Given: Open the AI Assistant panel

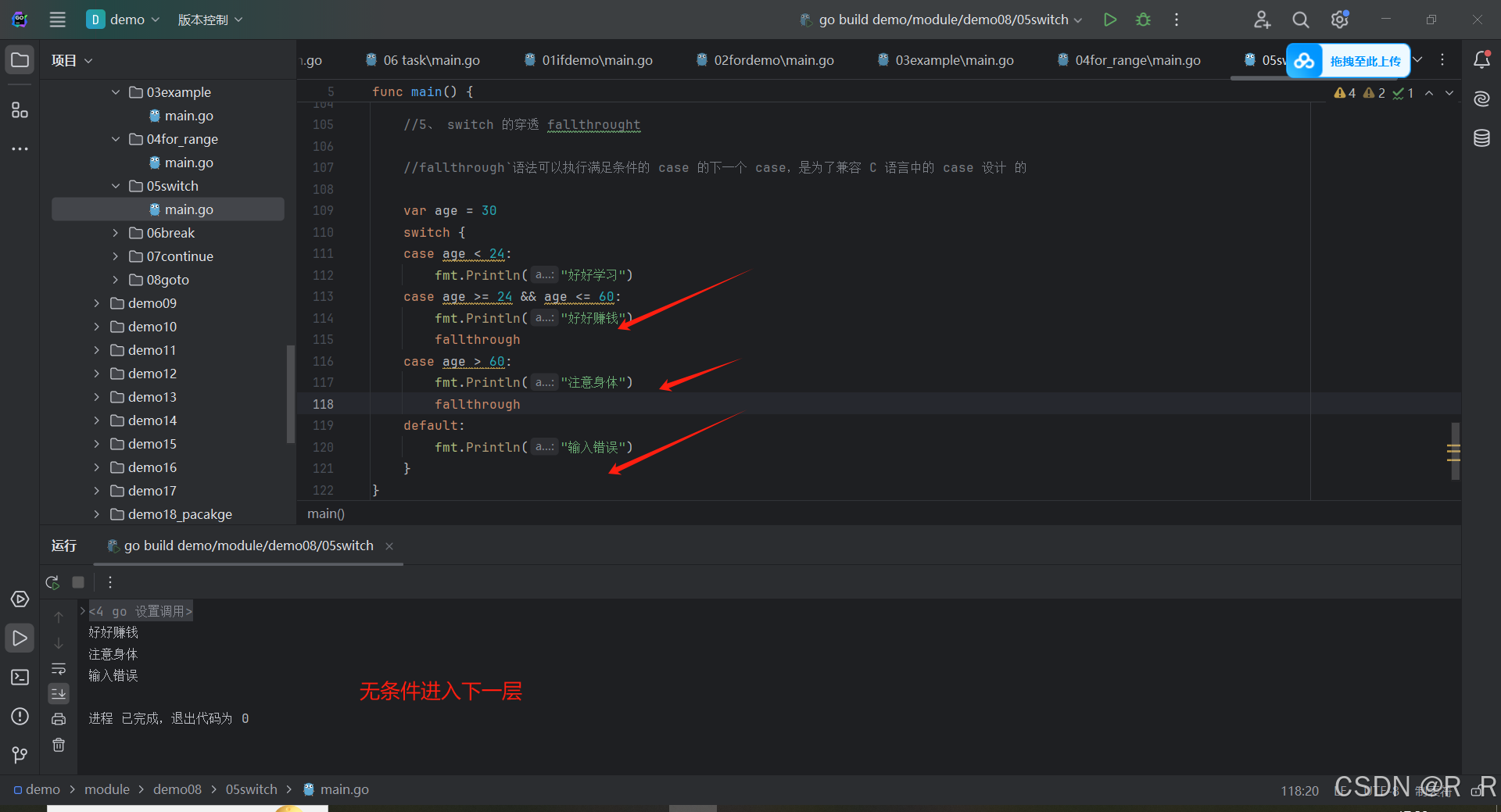Looking at the screenshot, I should 1481,98.
